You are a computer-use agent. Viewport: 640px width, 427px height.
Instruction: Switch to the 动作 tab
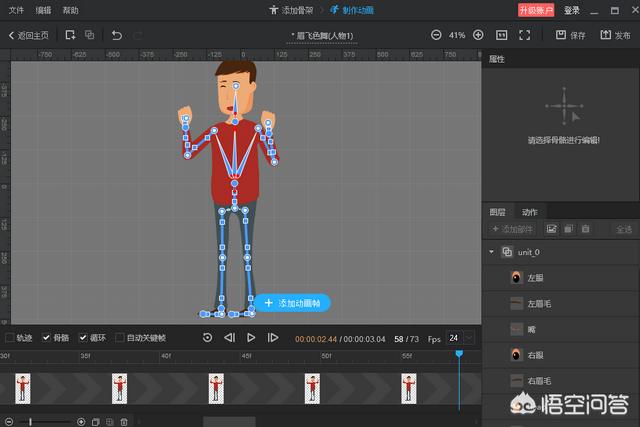coord(529,212)
